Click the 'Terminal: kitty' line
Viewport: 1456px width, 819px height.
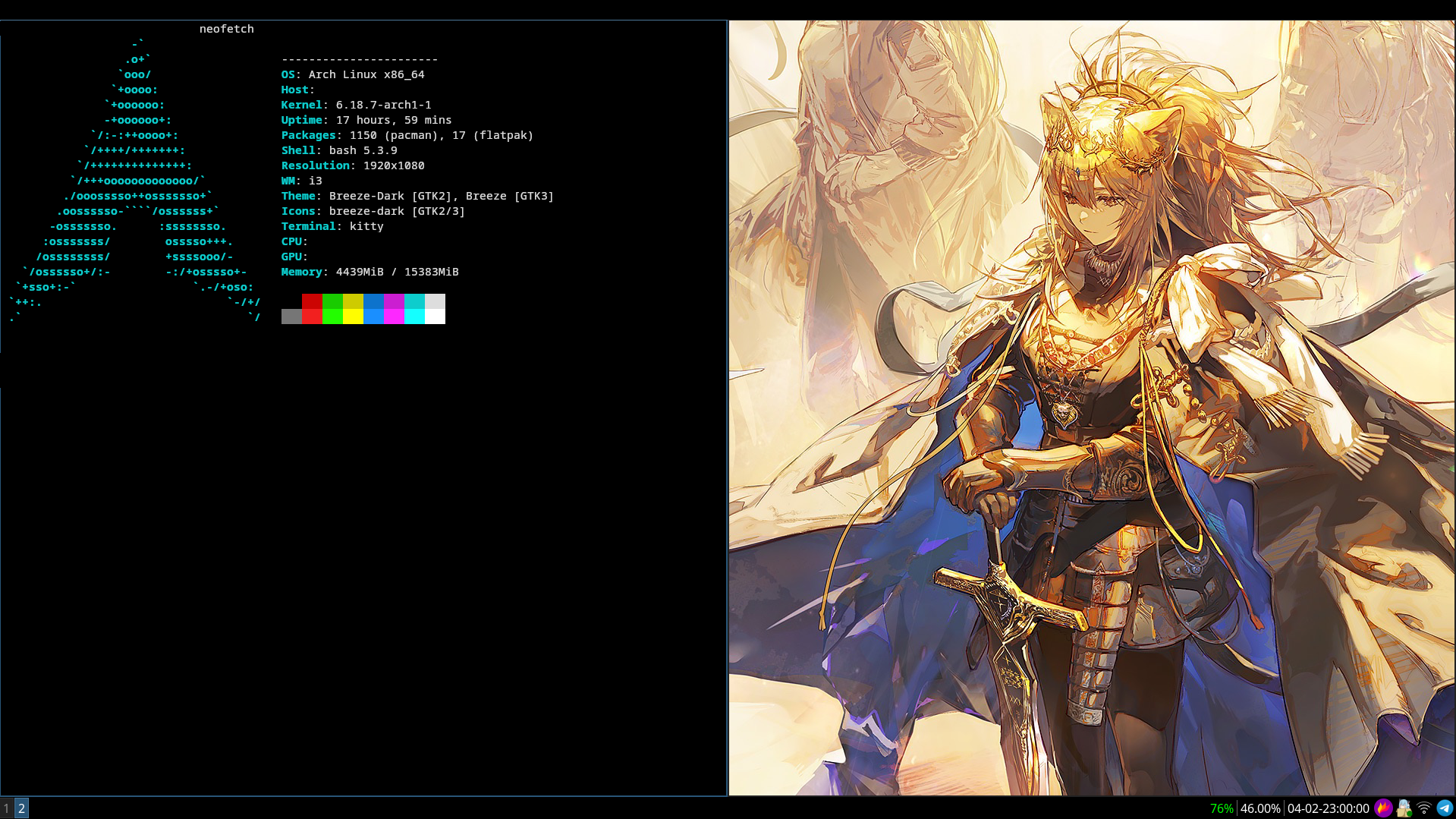[x=332, y=226]
